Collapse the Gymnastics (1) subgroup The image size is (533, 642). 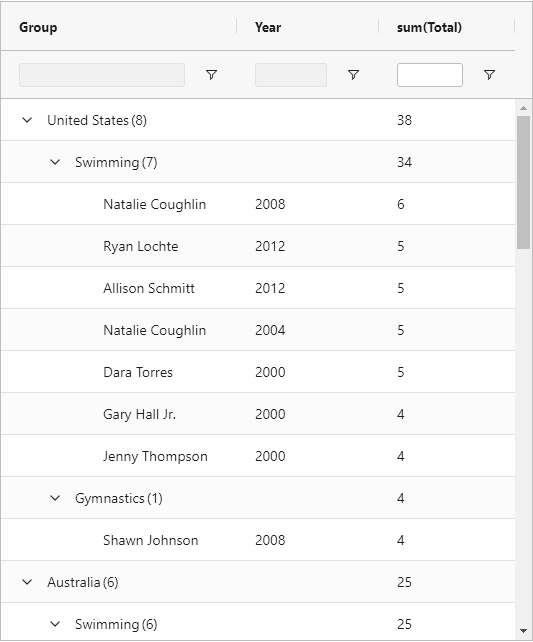tap(55, 498)
